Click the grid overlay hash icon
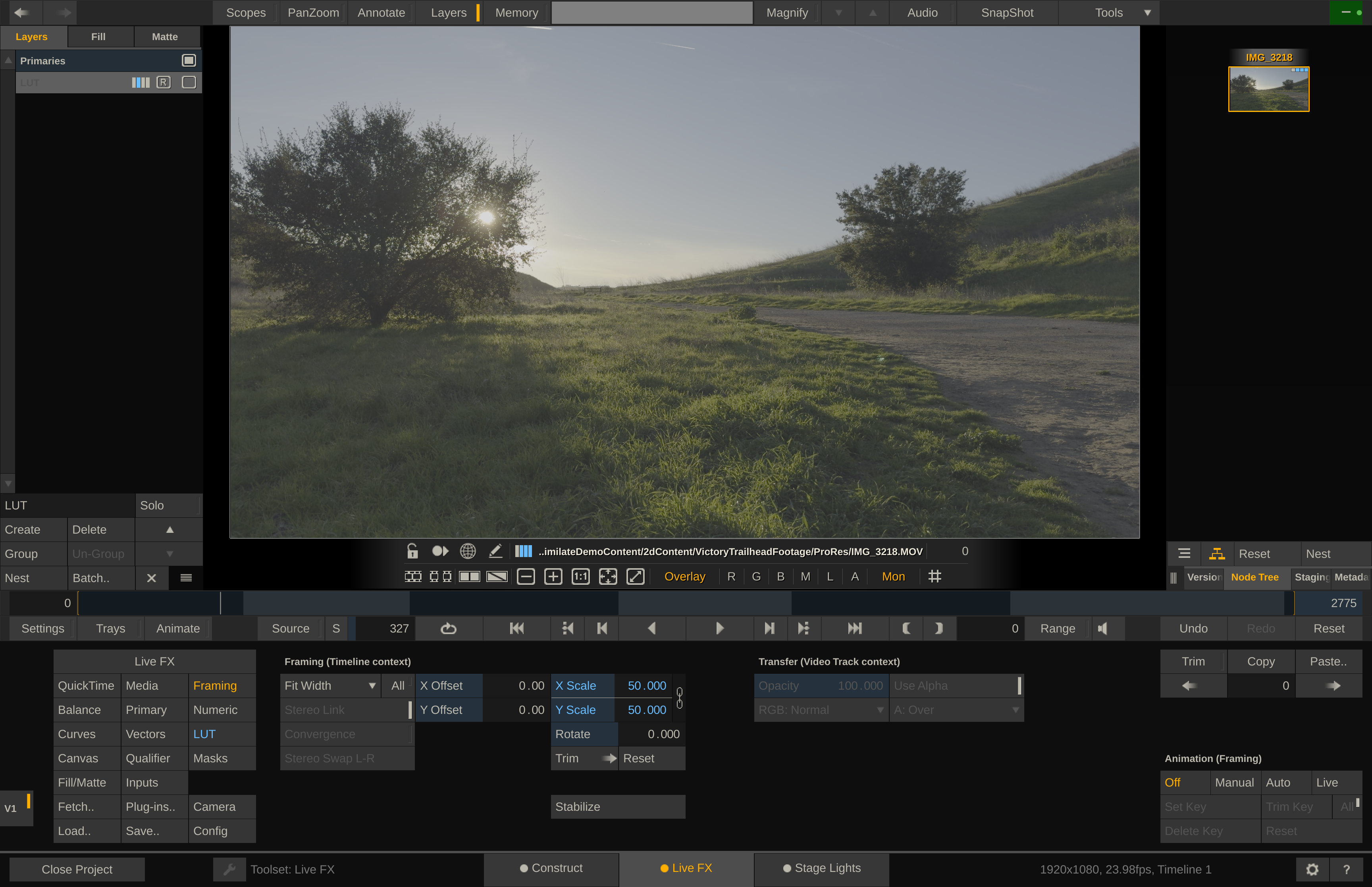1372x887 pixels. pyautogui.click(x=935, y=577)
